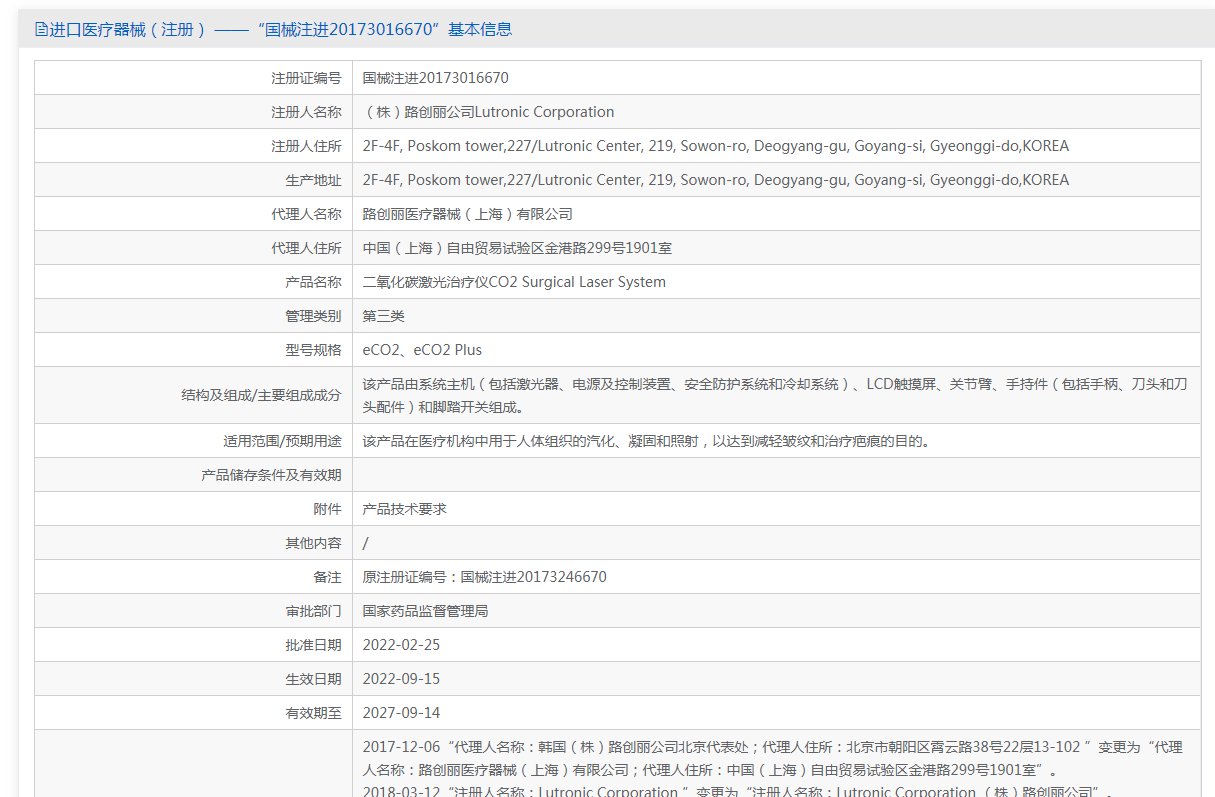This screenshot has height=797, width=1215.
Task: Click the 第三类 management category value
Action: pyautogui.click(x=383, y=316)
